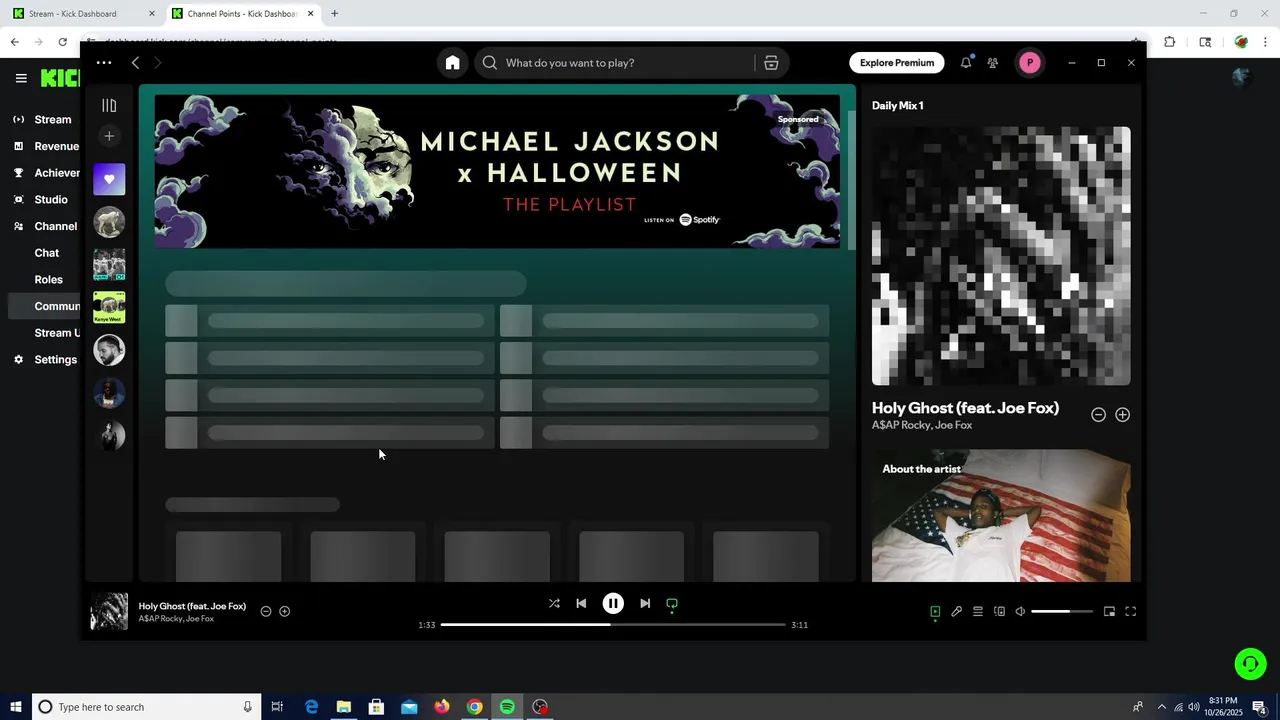Go back with Spotify's left arrow
Image resolution: width=1280 pixels, height=720 pixels.
pyautogui.click(x=135, y=63)
